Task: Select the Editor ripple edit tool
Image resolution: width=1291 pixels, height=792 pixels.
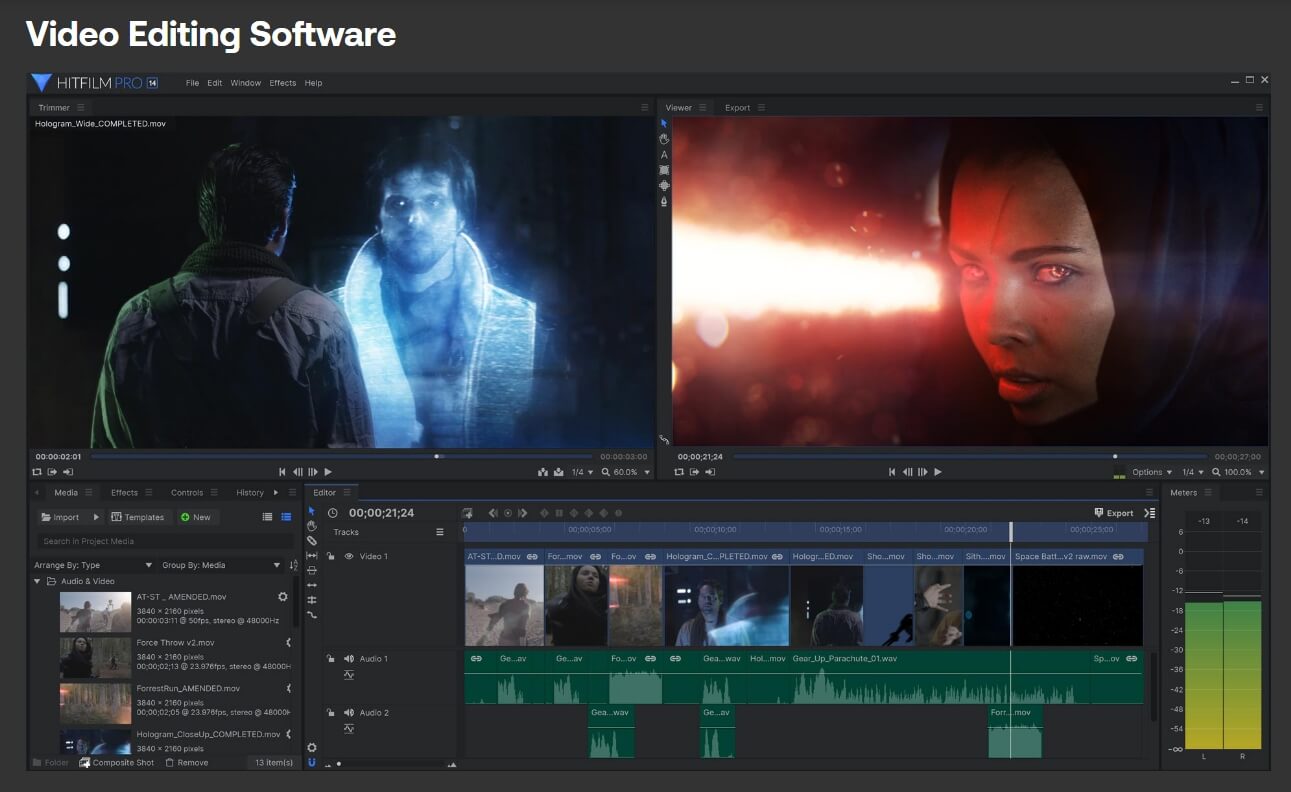Action: point(312,585)
